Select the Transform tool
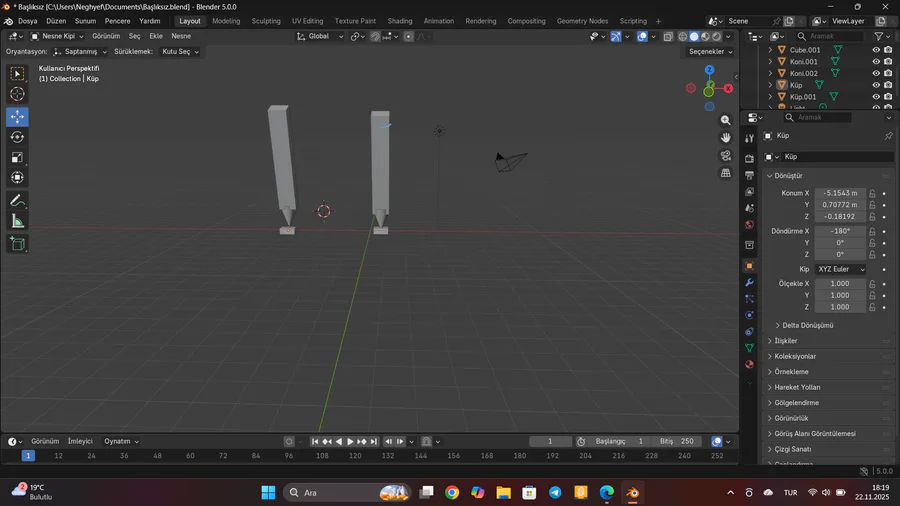This screenshot has width=900, height=506. point(17,177)
